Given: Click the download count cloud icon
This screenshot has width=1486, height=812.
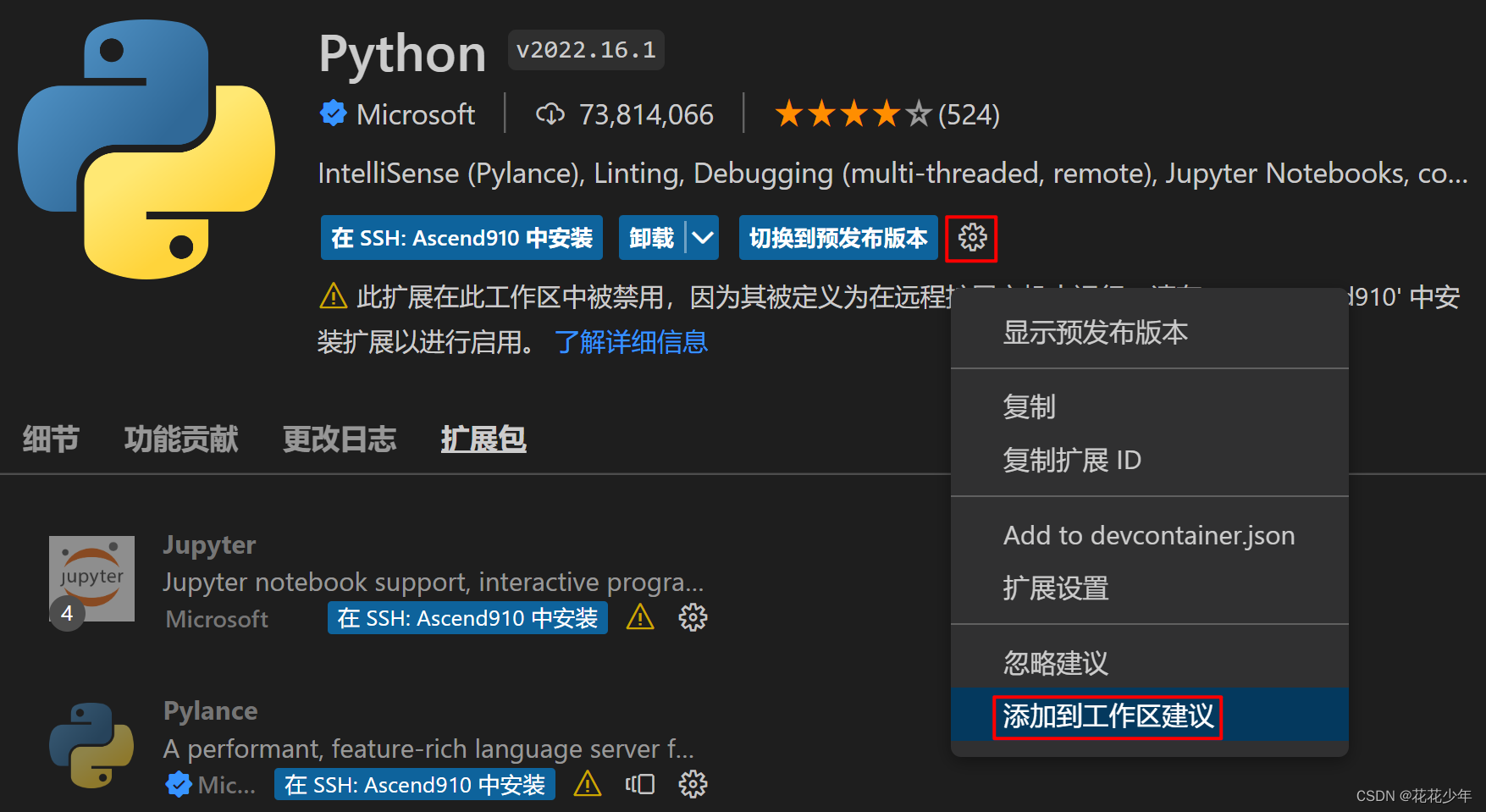Looking at the screenshot, I should click(550, 113).
